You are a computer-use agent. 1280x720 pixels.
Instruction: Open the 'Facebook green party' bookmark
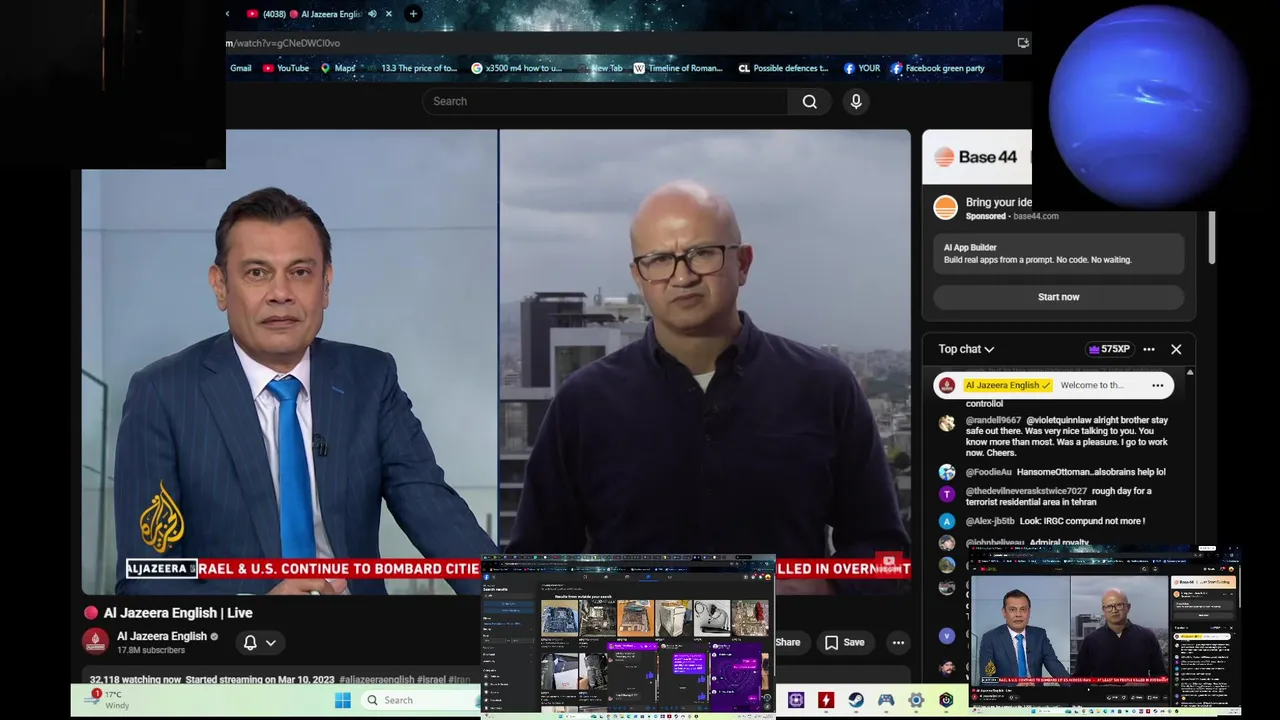tap(938, 68)
